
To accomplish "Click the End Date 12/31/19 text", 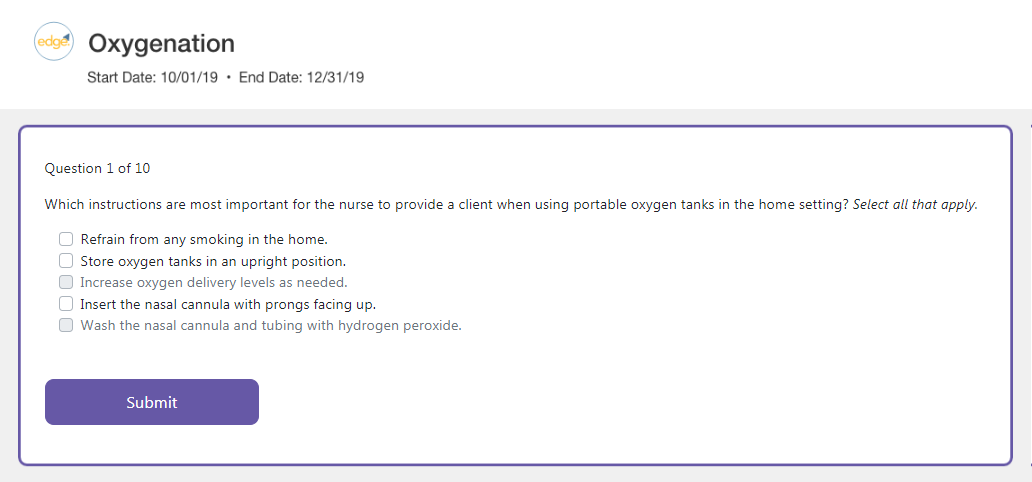I will (301, 78).
